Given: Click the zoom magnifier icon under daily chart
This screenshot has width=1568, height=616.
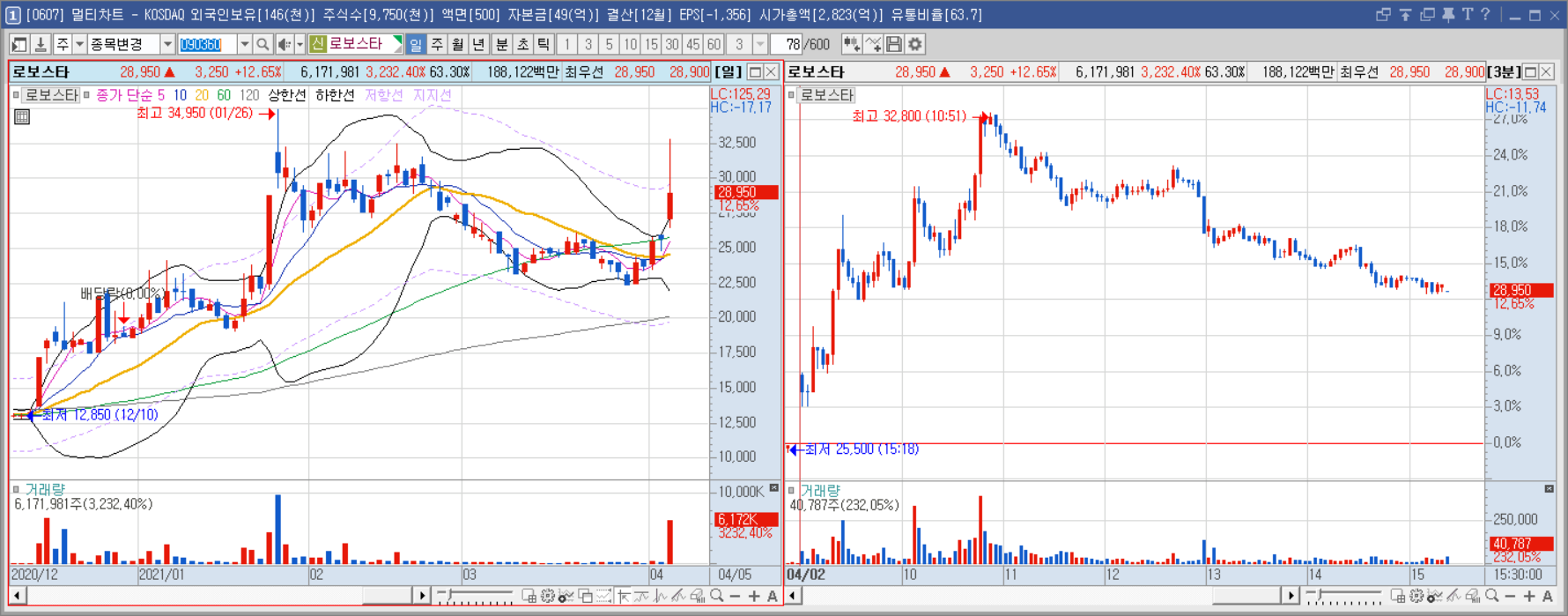Looking at the screenshot, I should (717, 597).
